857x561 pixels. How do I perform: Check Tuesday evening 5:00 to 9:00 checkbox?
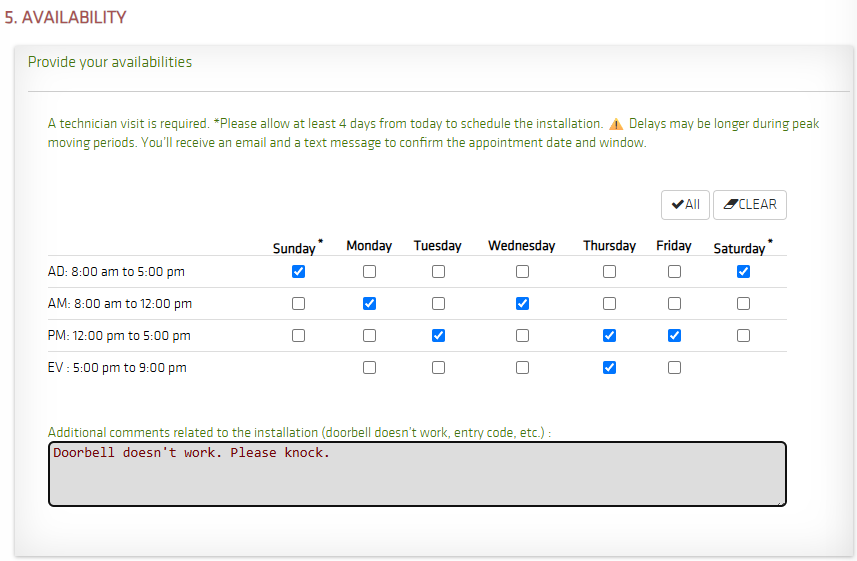click(438, 367)
